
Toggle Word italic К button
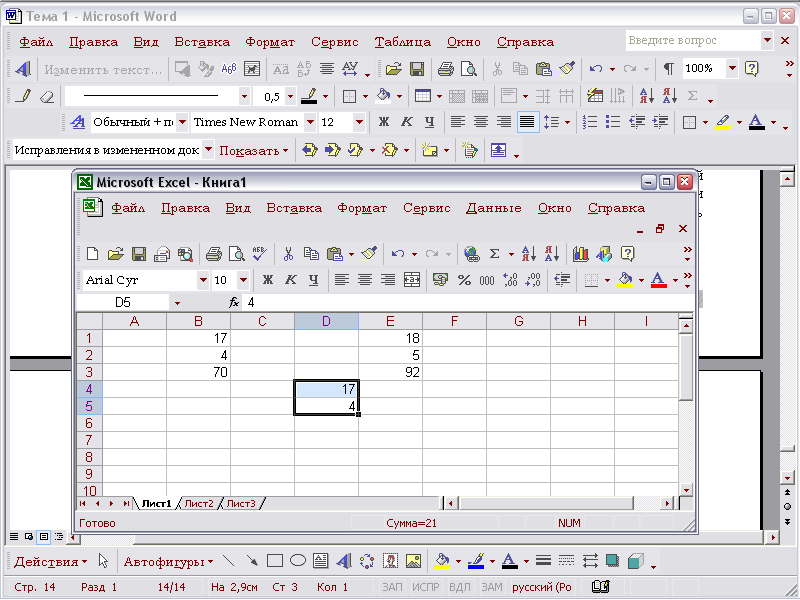(x=407, y=121)
